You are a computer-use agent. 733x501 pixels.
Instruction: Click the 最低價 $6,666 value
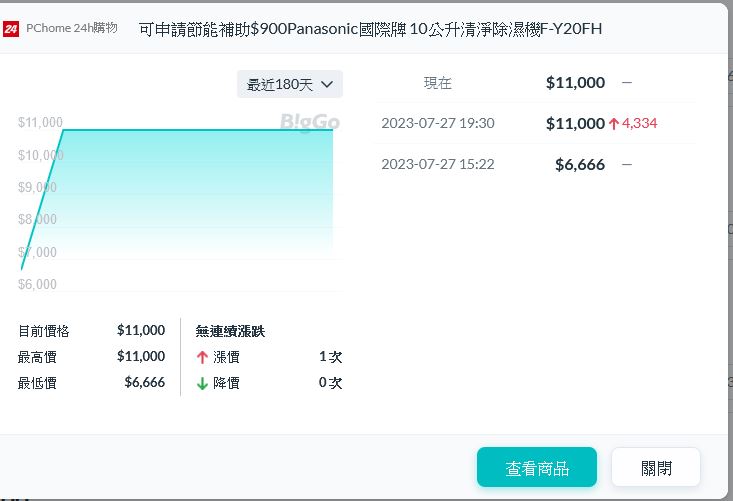coord(144,382)
